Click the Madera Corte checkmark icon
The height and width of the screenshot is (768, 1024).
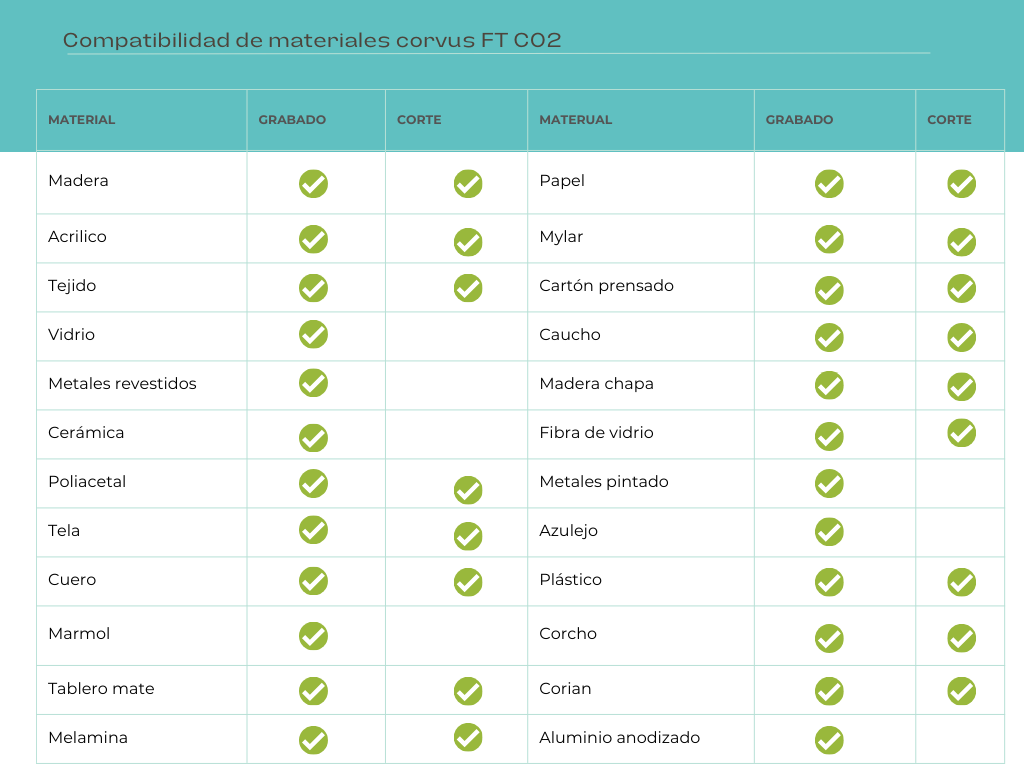(468, 184)
